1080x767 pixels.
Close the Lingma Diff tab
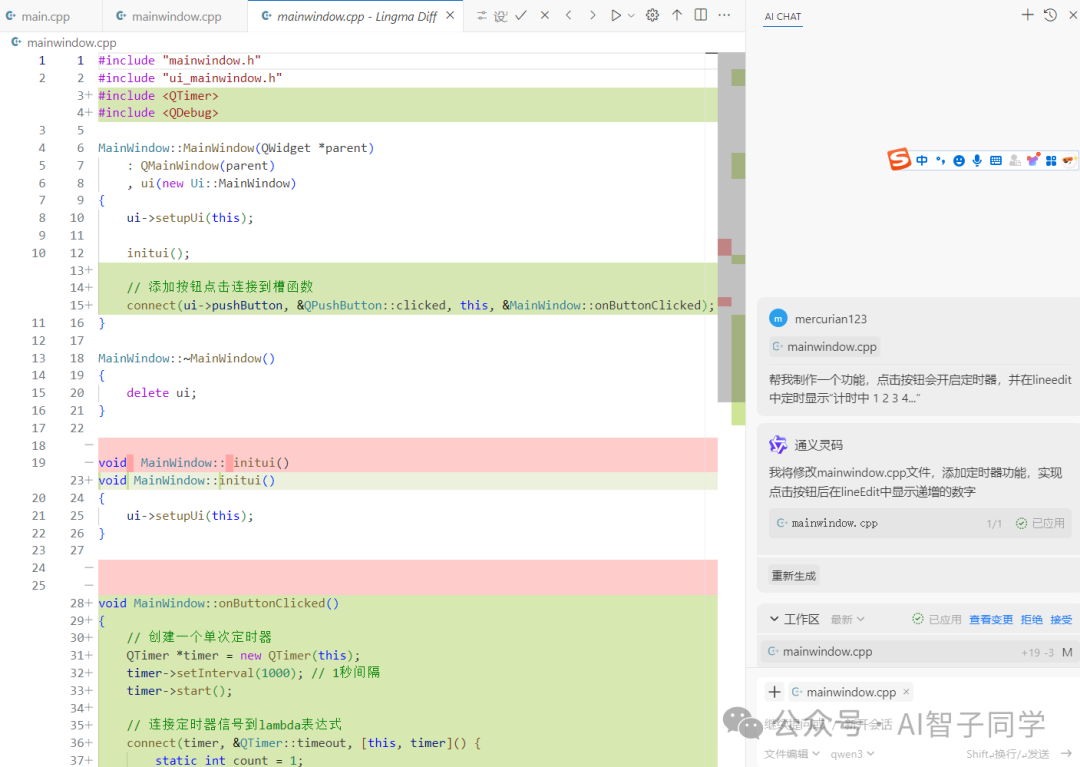point(450,15)
